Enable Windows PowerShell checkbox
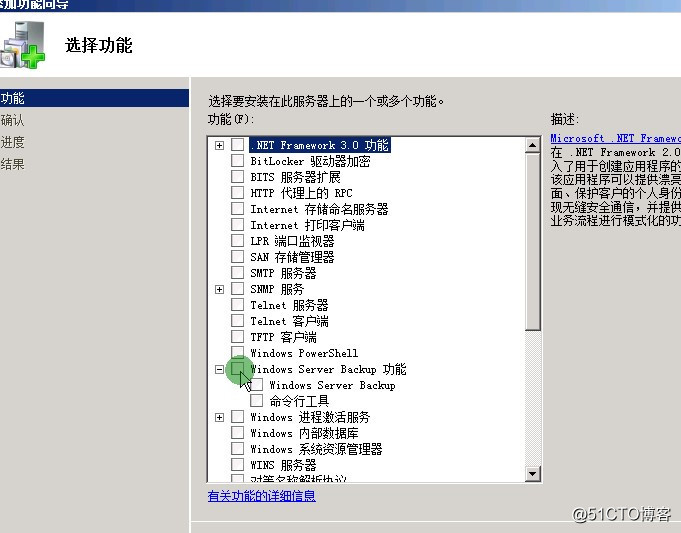Image resolution: width=681 pixels, height=533 pixels. click(237, 352)
